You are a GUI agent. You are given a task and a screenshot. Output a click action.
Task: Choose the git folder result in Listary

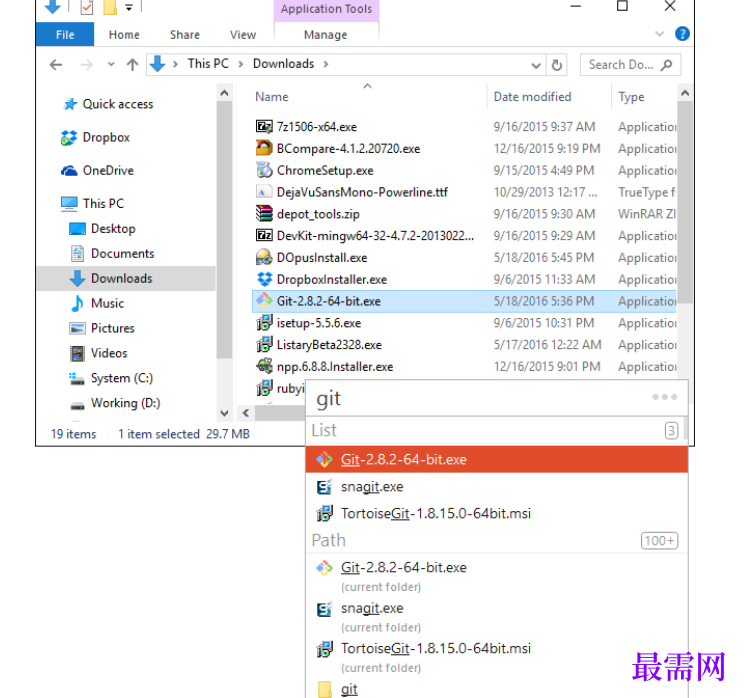click(496, 689)
